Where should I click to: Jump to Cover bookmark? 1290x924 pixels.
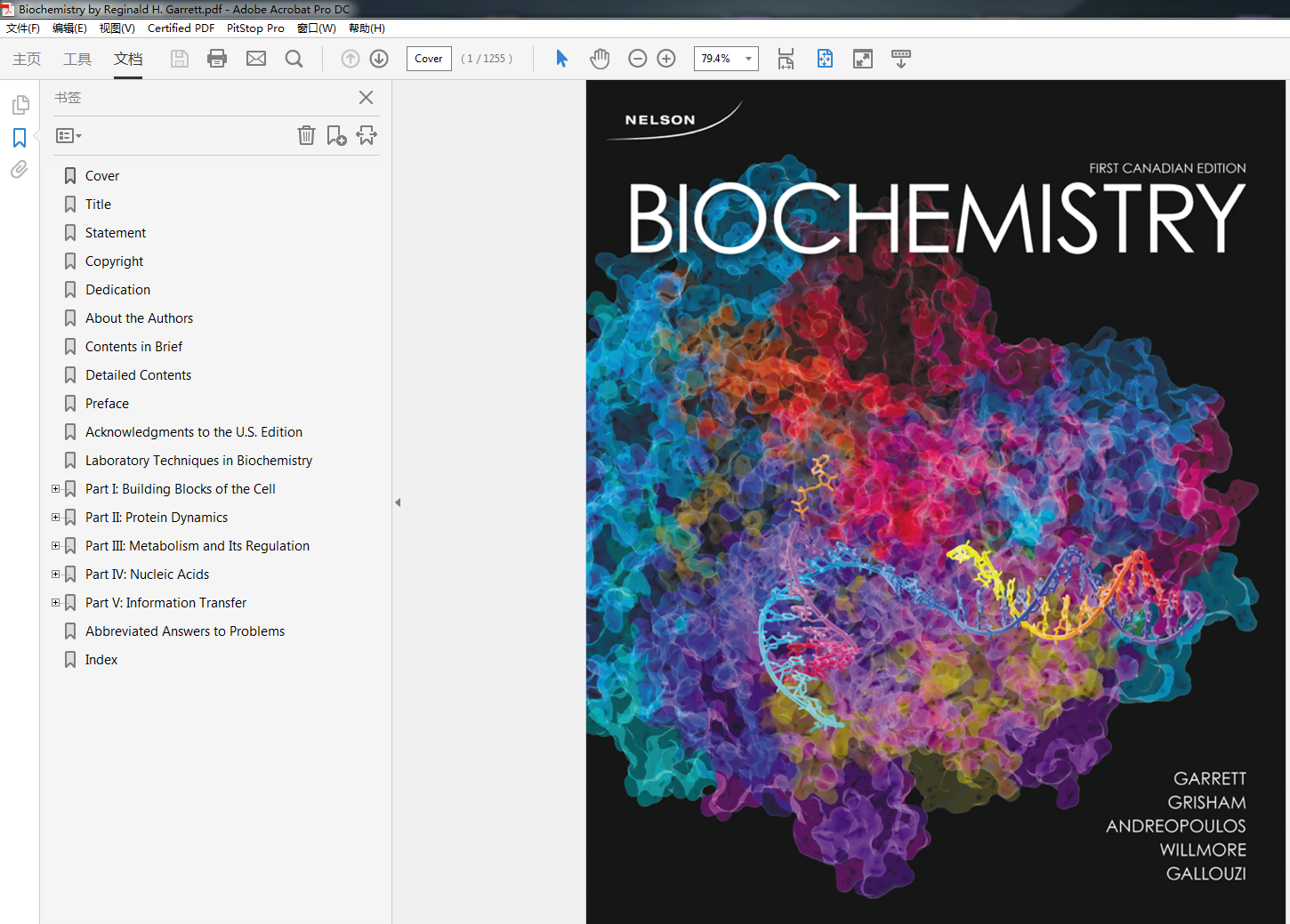[x=102, y=176]
